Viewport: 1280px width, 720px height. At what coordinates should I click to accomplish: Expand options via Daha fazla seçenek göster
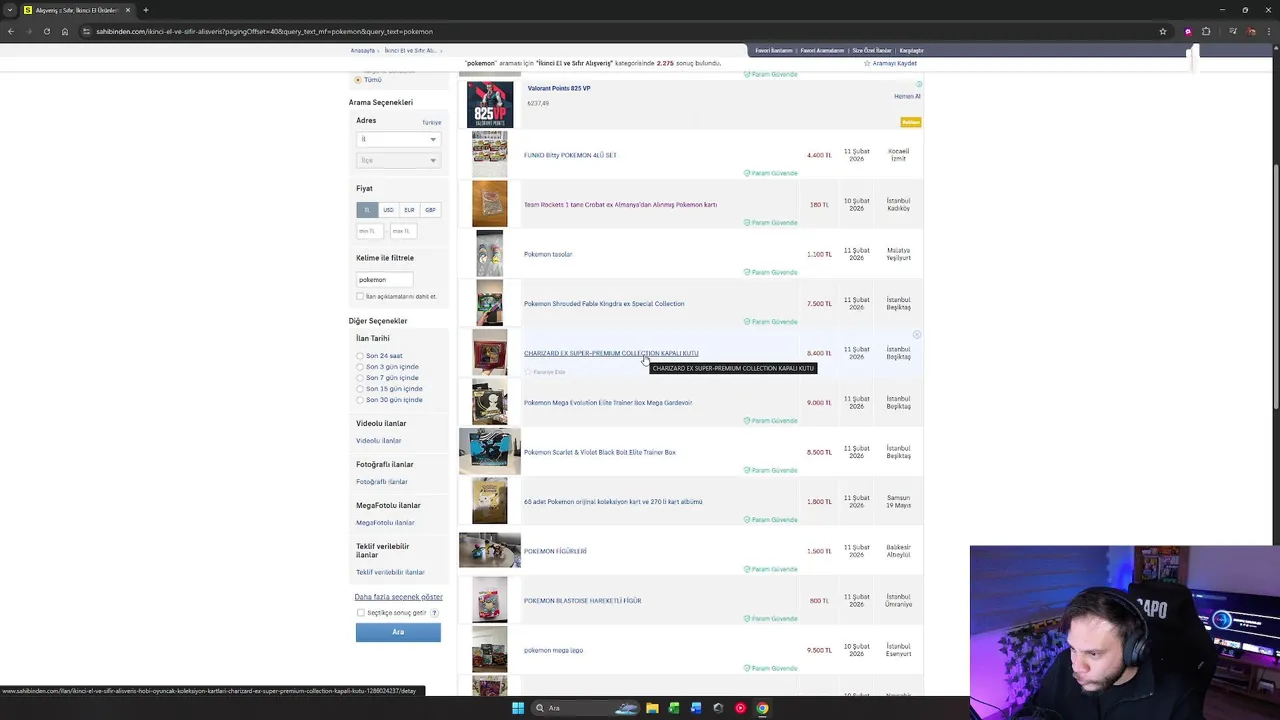(x=398, y=597)
